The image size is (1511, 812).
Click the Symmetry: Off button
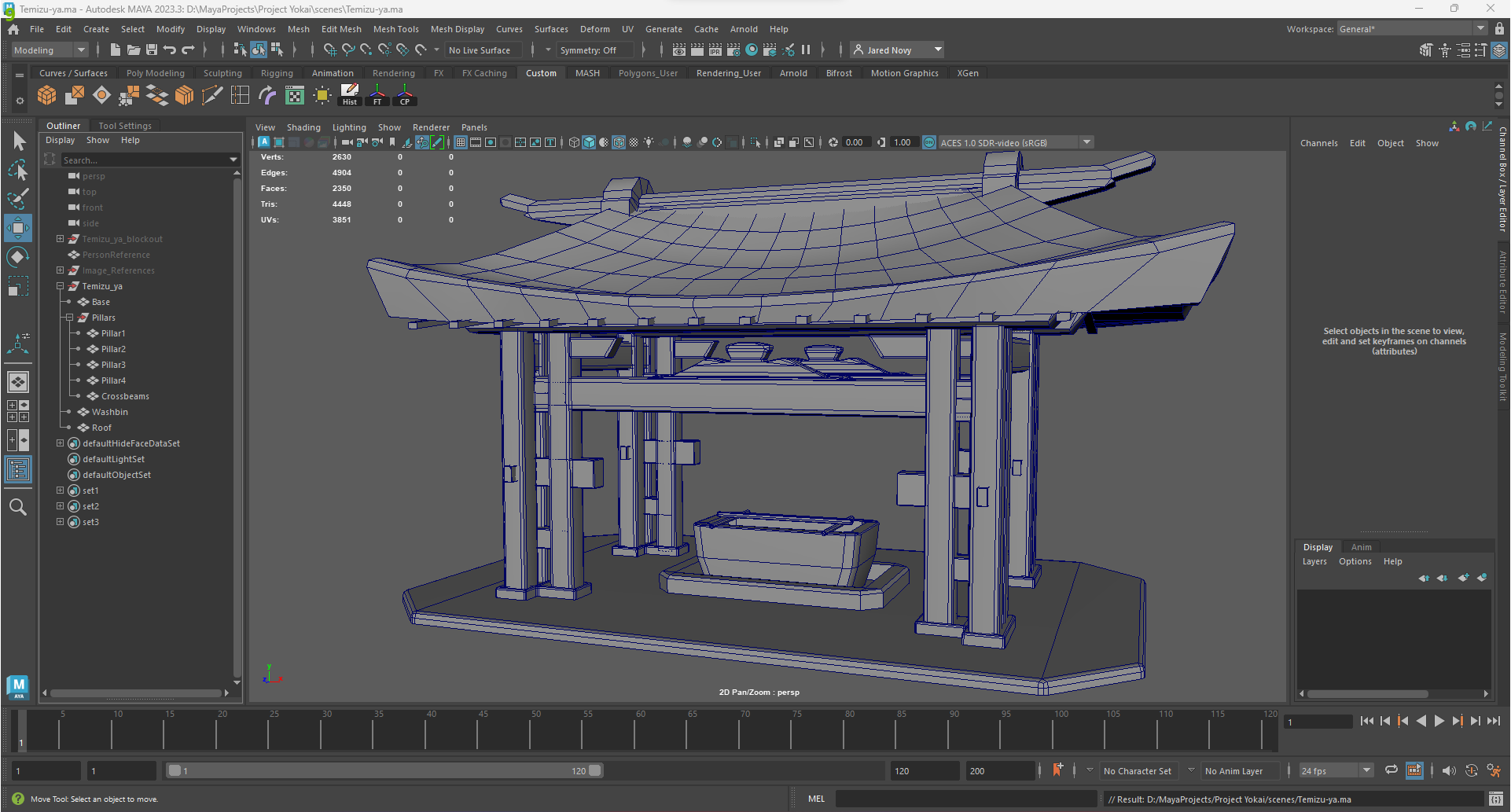[x=588, y=50]
